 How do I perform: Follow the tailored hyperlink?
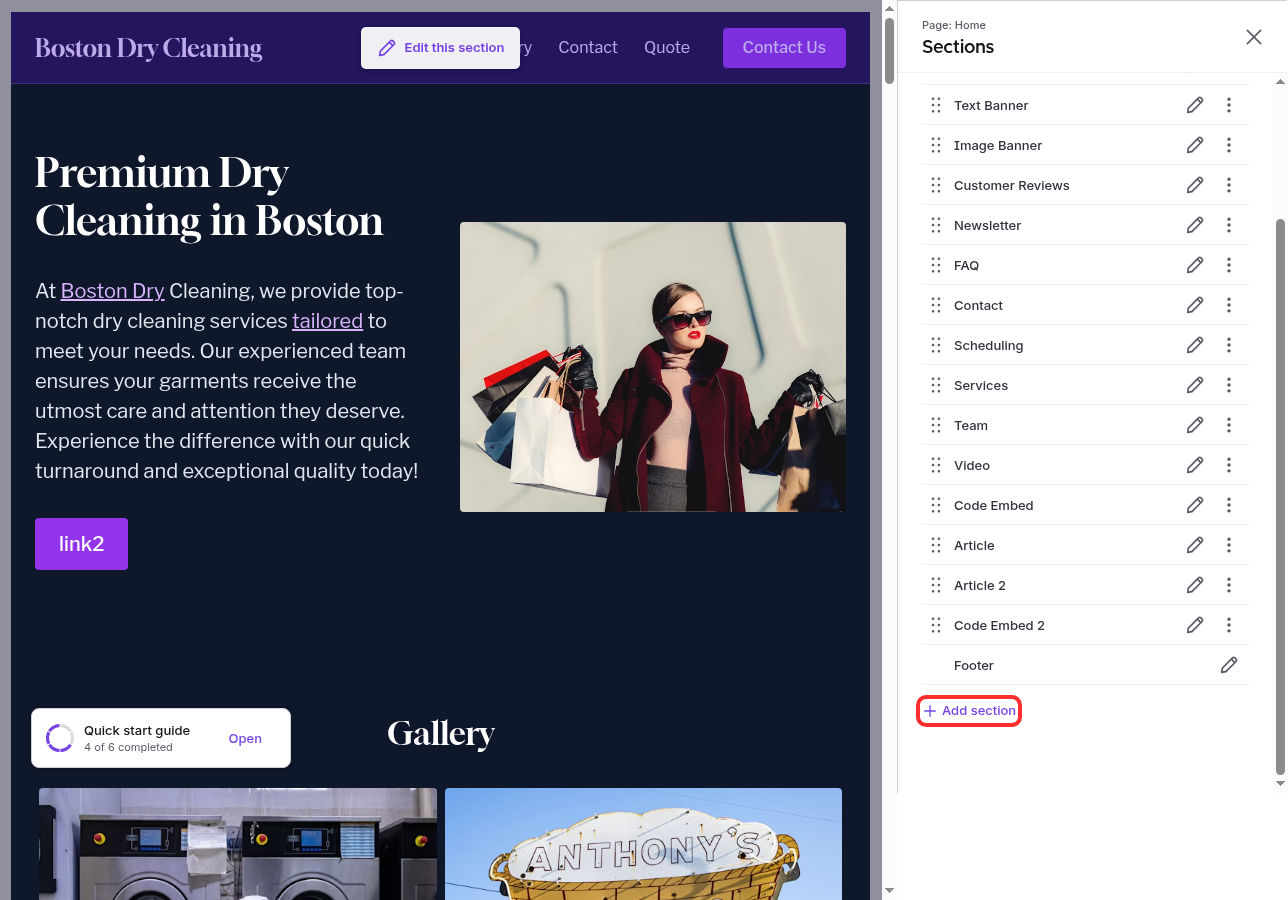(327, 321)
